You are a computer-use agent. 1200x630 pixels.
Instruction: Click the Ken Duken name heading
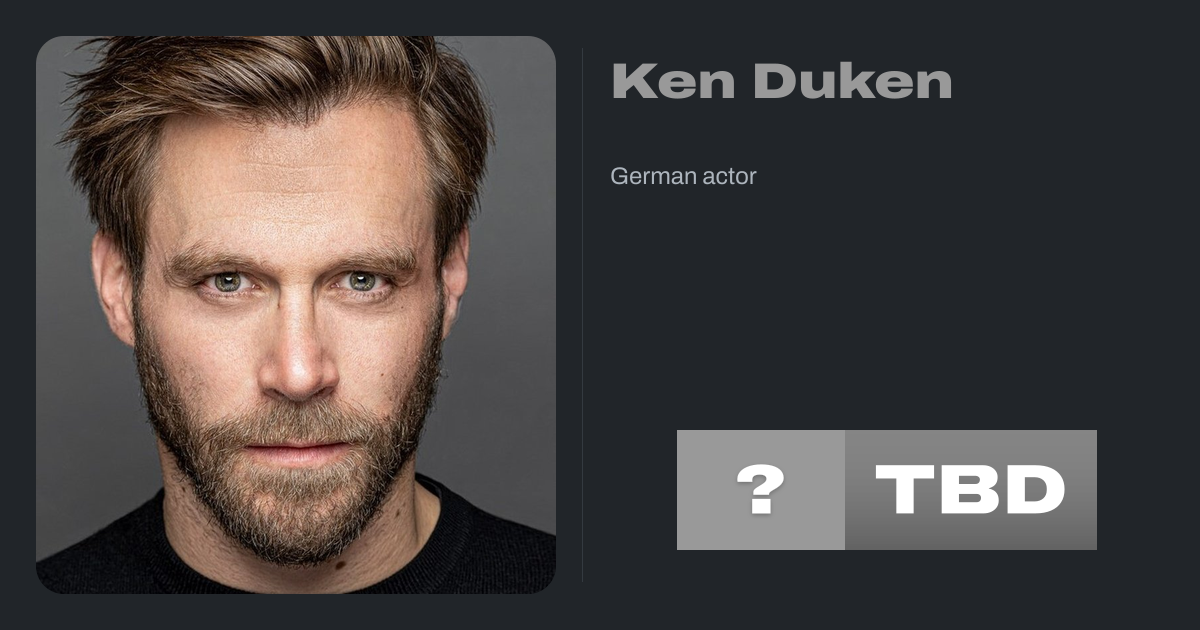click(781, 81)
